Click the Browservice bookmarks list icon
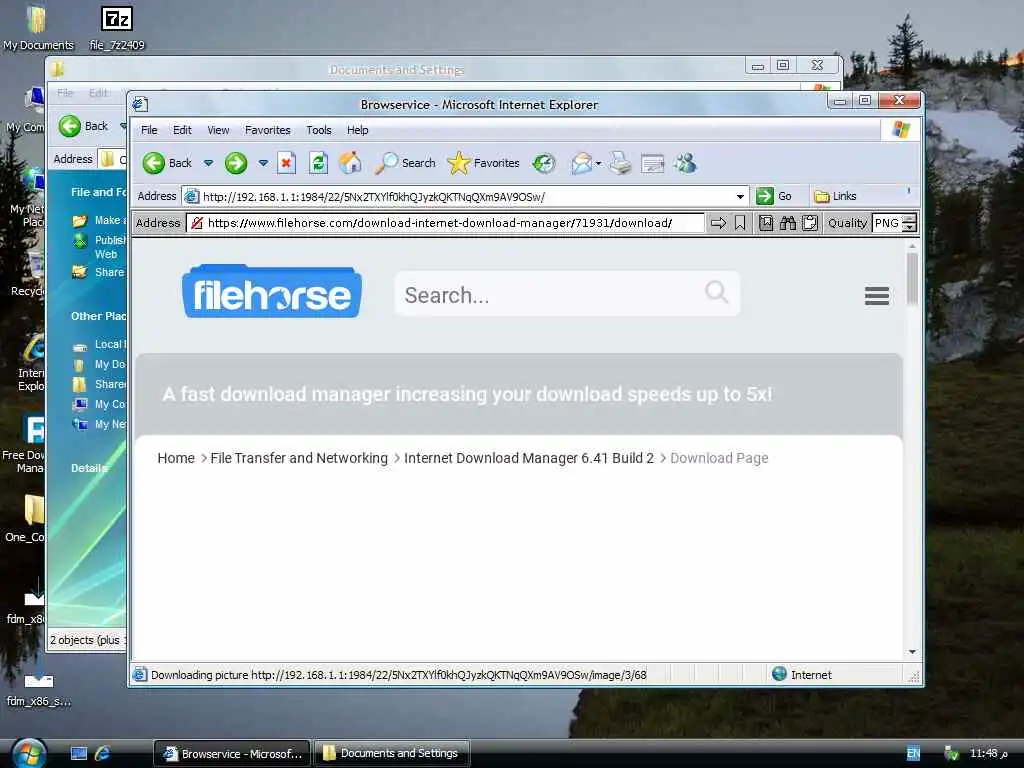 click(766, 223)
